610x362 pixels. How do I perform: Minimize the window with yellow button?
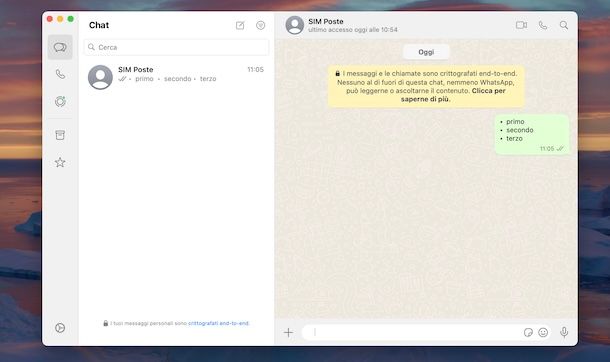(60, 19)
